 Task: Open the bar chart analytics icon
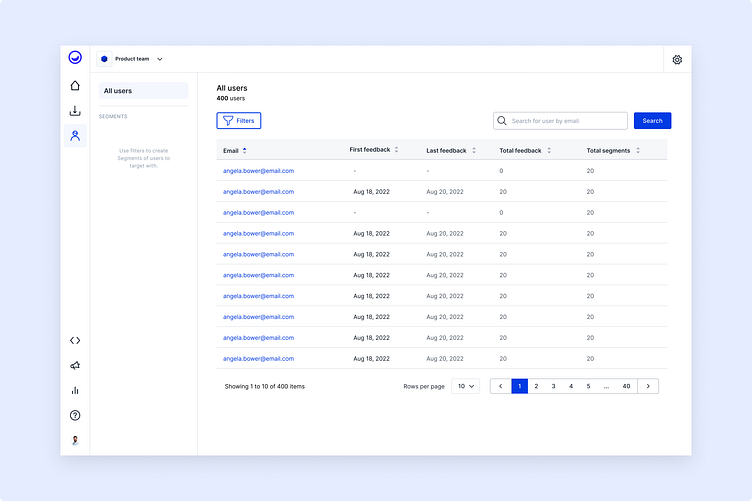(75, 390)
